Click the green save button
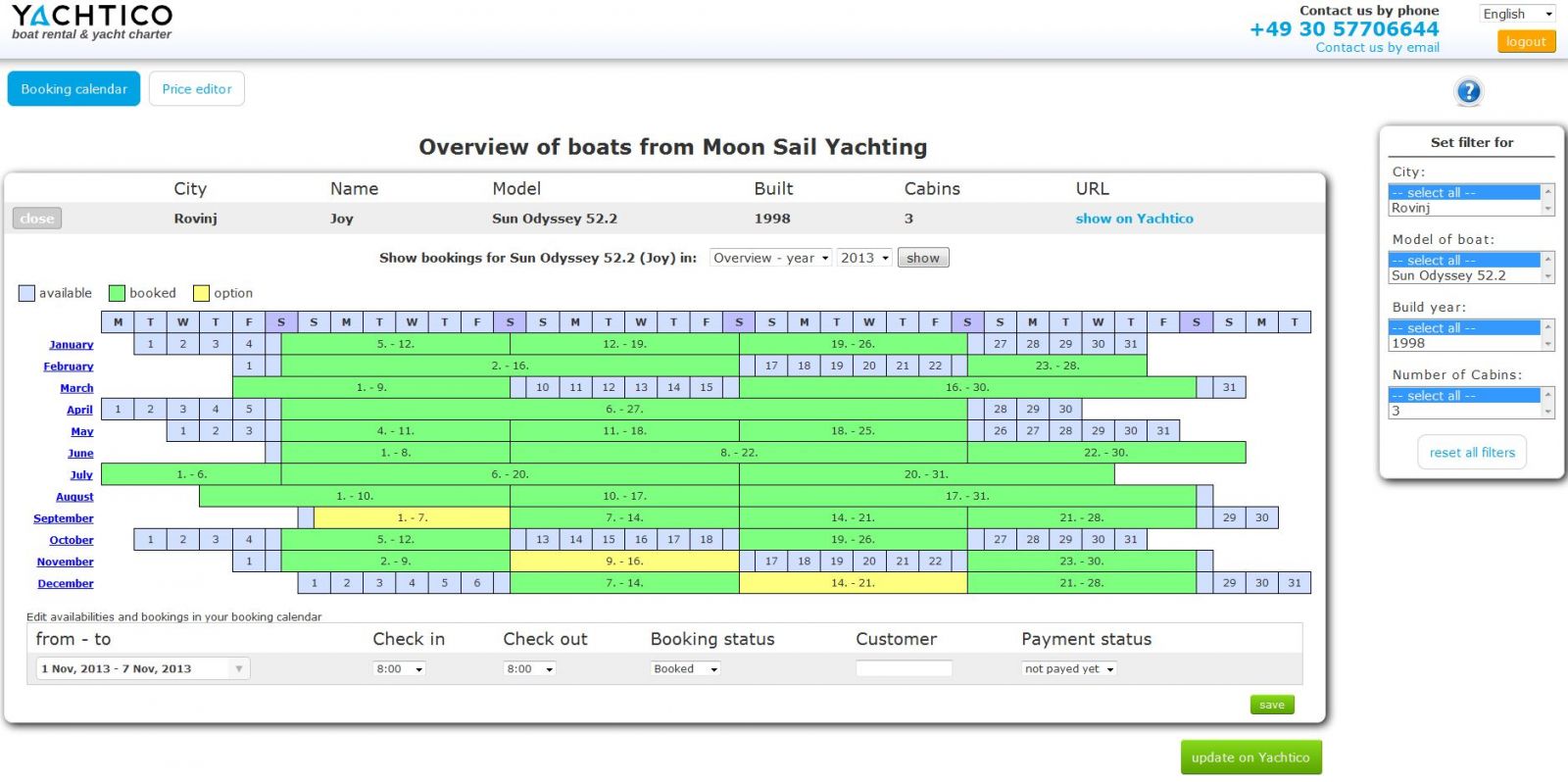 point(1271,705)
